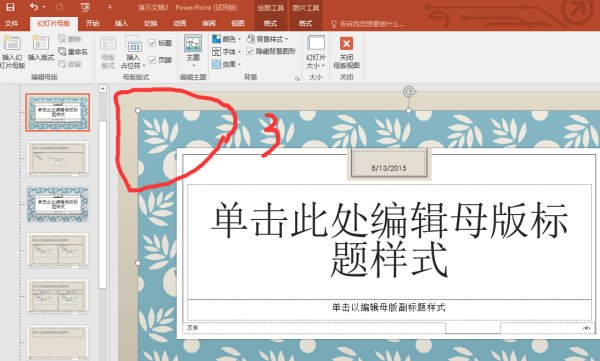
Task: Click the 页脚 footer placeholder on slide
Action: click(x=314, y=328)
